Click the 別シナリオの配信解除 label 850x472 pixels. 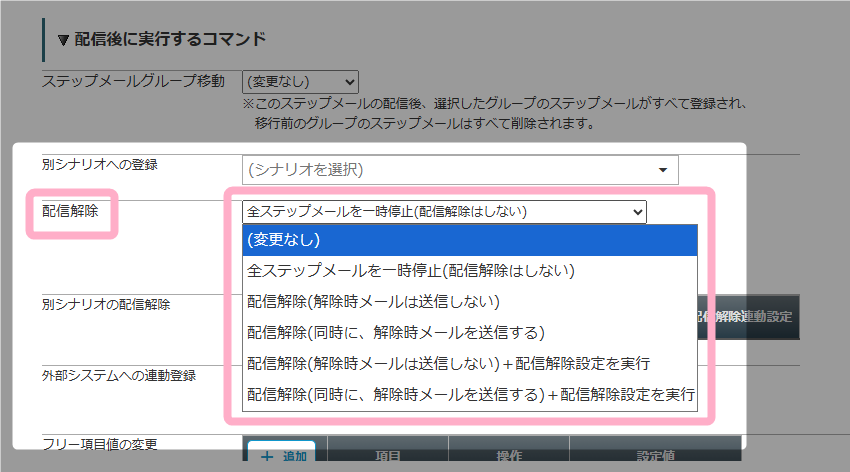pyautogui.click(x=106, y=304)
